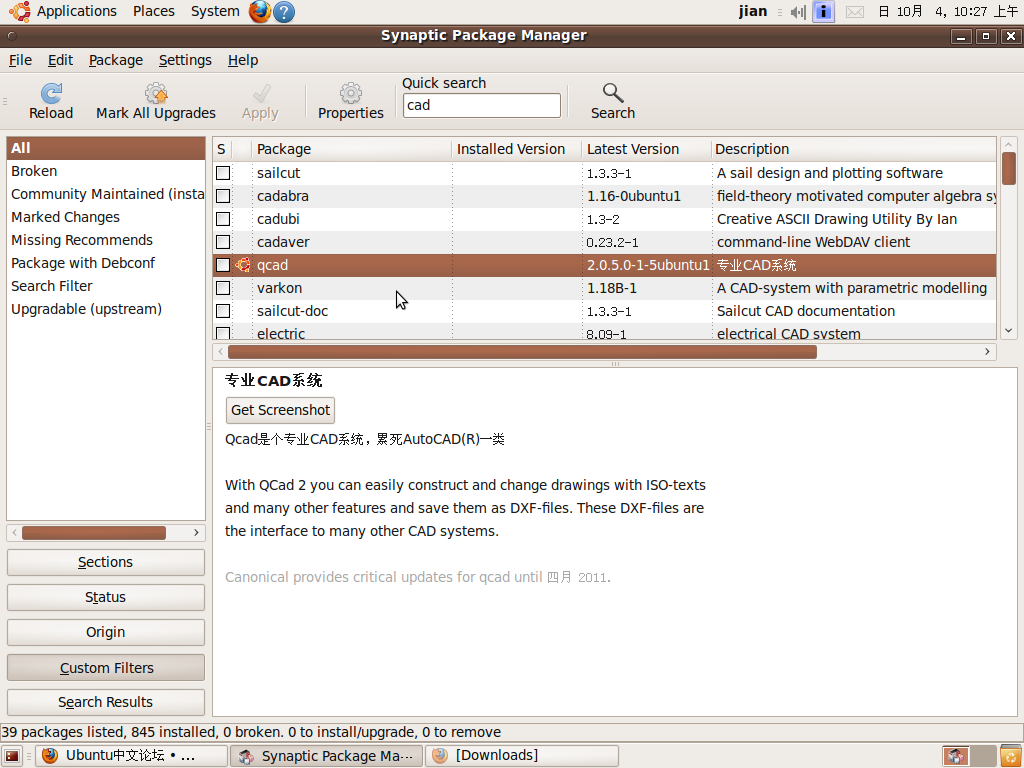The height and width of the screenshot is (768, 1024).
Task: Sort by the Description column header
Action: click(x=854, y=149)
